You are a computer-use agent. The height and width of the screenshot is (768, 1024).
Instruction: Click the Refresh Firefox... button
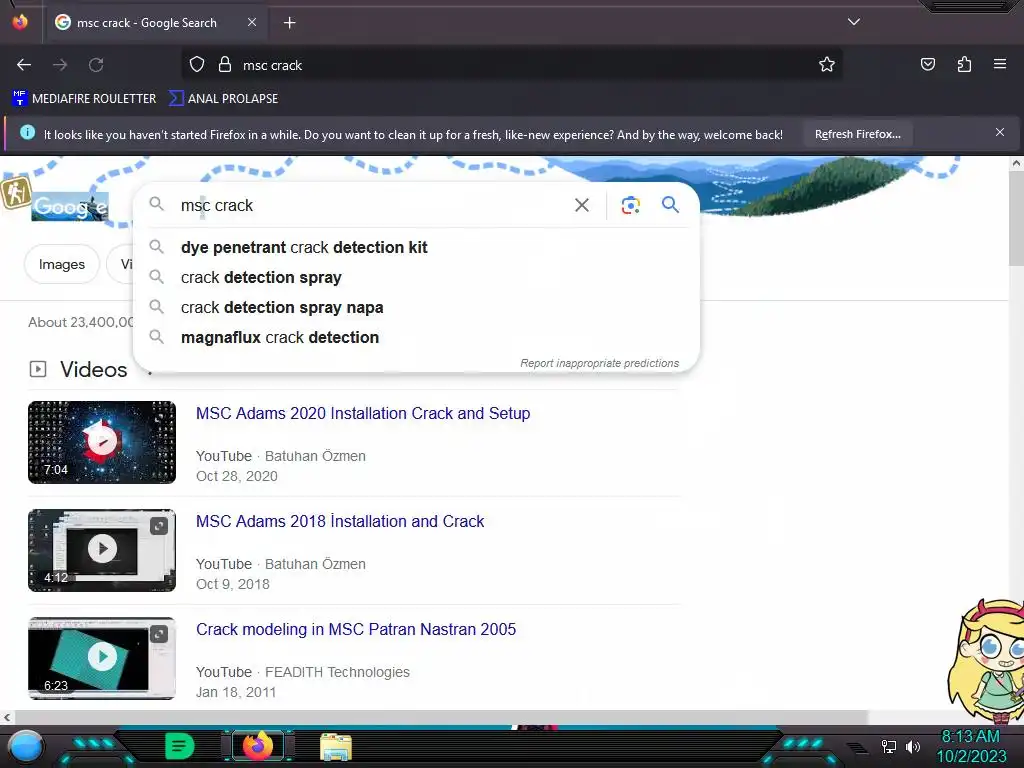click(x=857, y=135)
